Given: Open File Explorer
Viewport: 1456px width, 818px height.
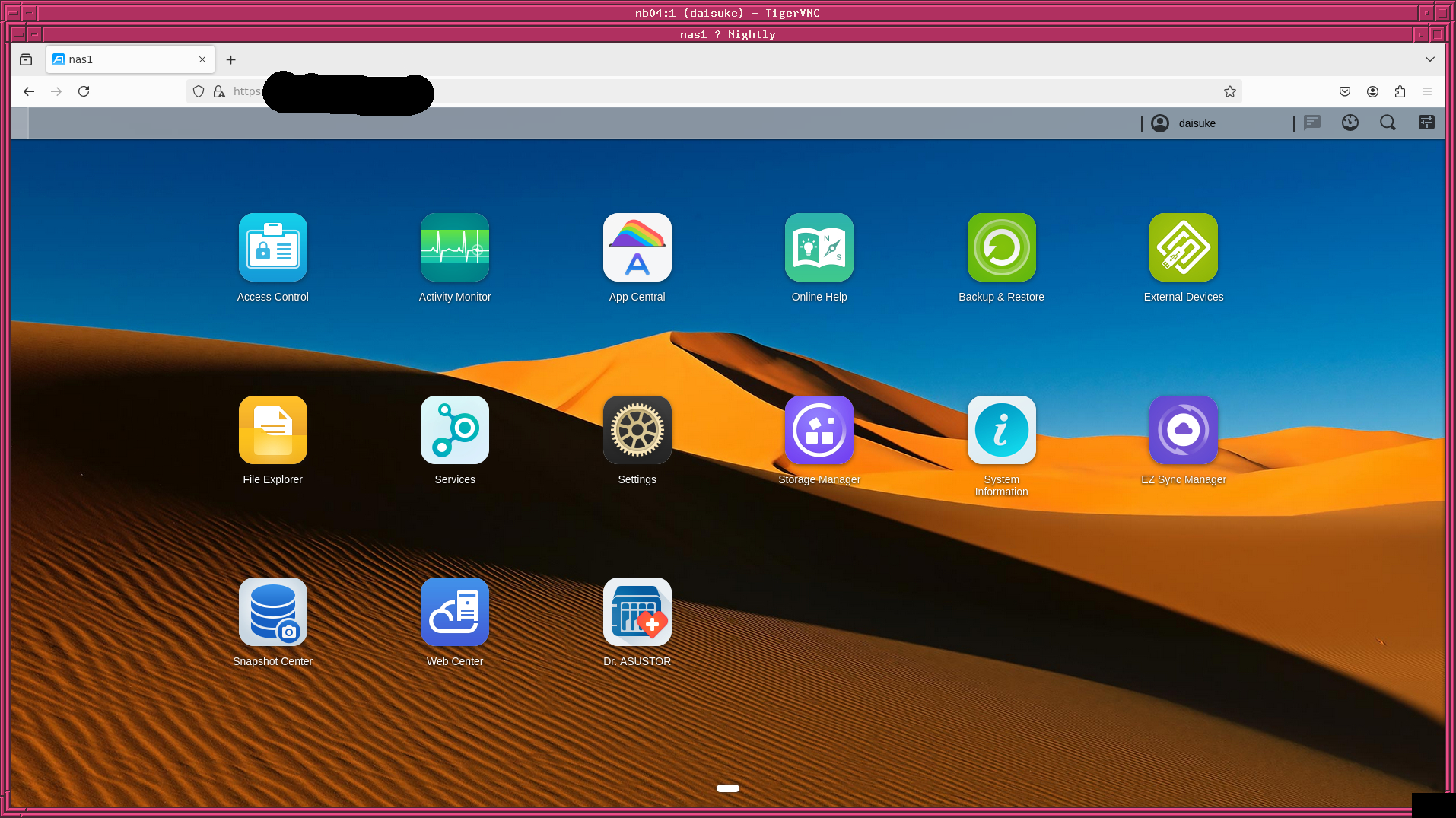Looking at the screenshot, I should click(x=272, y=430).
